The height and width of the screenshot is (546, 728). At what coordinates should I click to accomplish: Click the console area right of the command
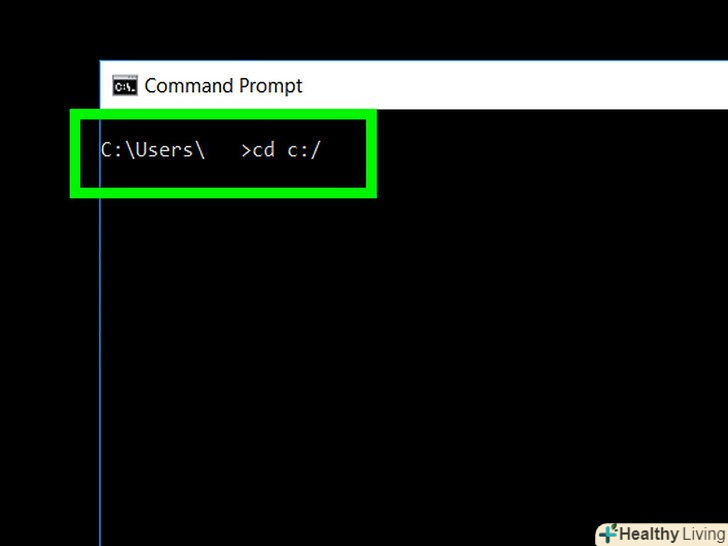coord(548,150)
